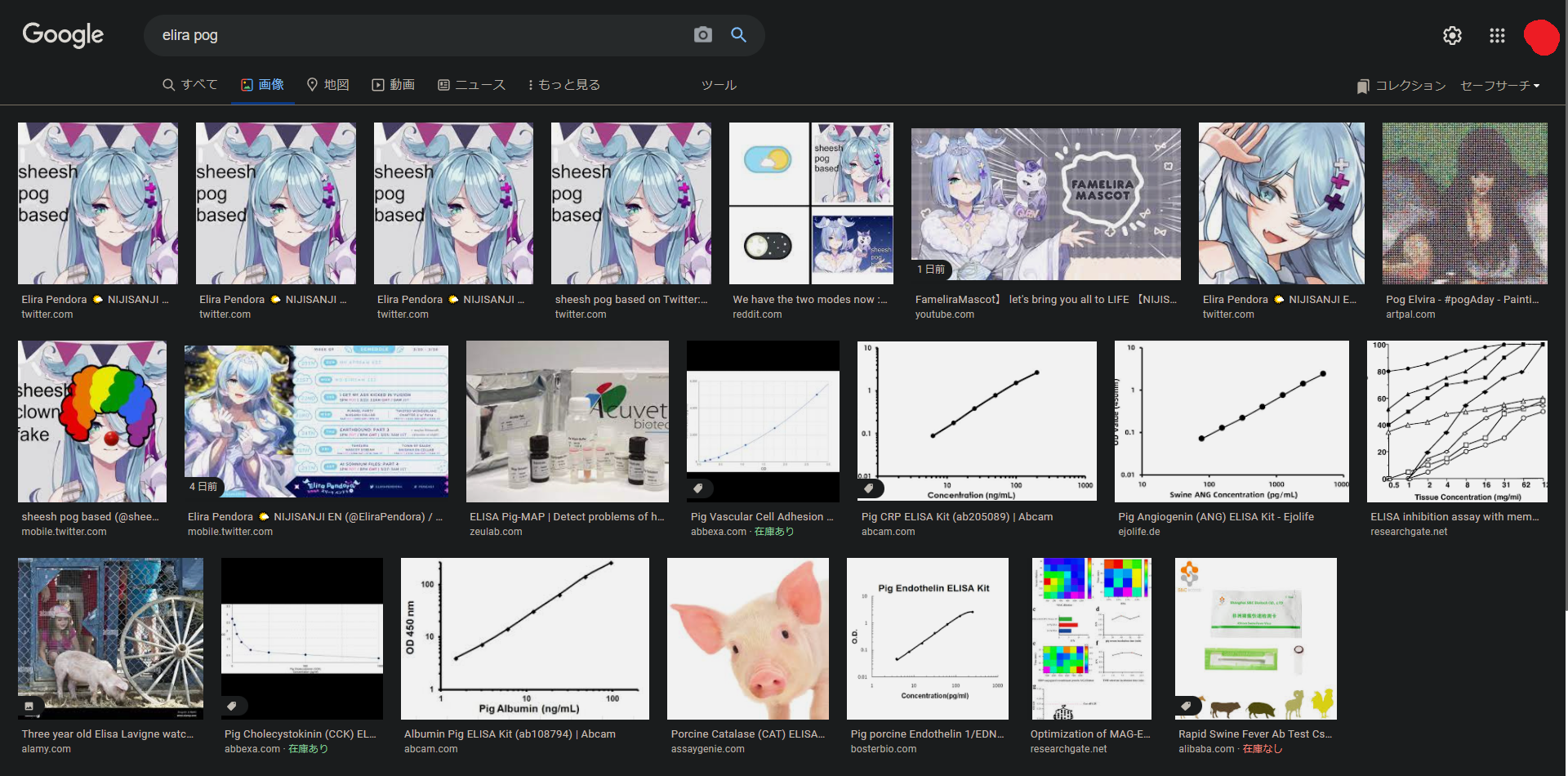
Task: Click the product tag icon on Pig Vascular Cell Adhesion
Action: click(698, 488)
